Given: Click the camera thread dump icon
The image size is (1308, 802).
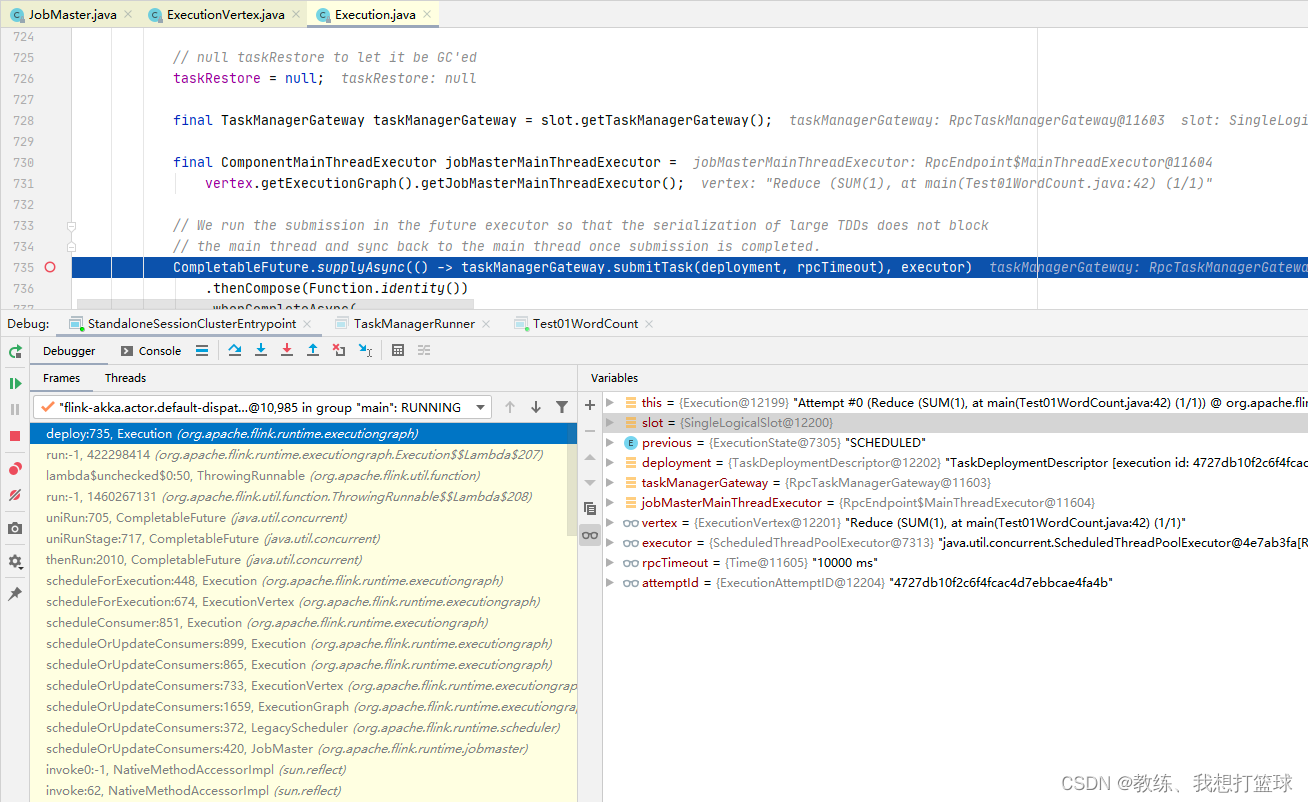Looking at the screenshot, I should 15,528.
